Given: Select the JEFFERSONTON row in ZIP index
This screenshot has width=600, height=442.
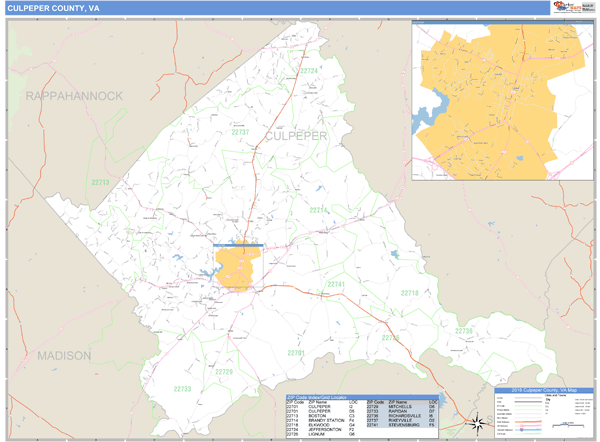Looking at the screenshot, I should (x=322, y=430).
